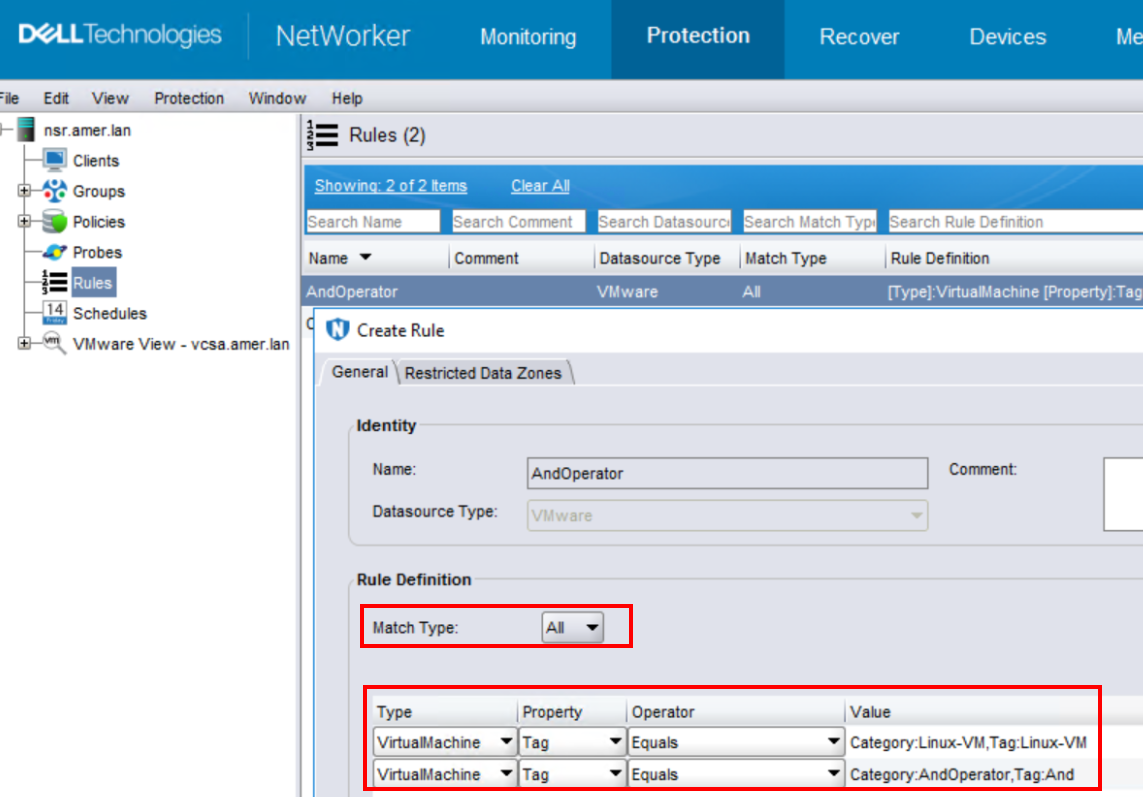Open the Protection menu in menu bar
This screenshot has width=1143, height=797.
point(188,98)
